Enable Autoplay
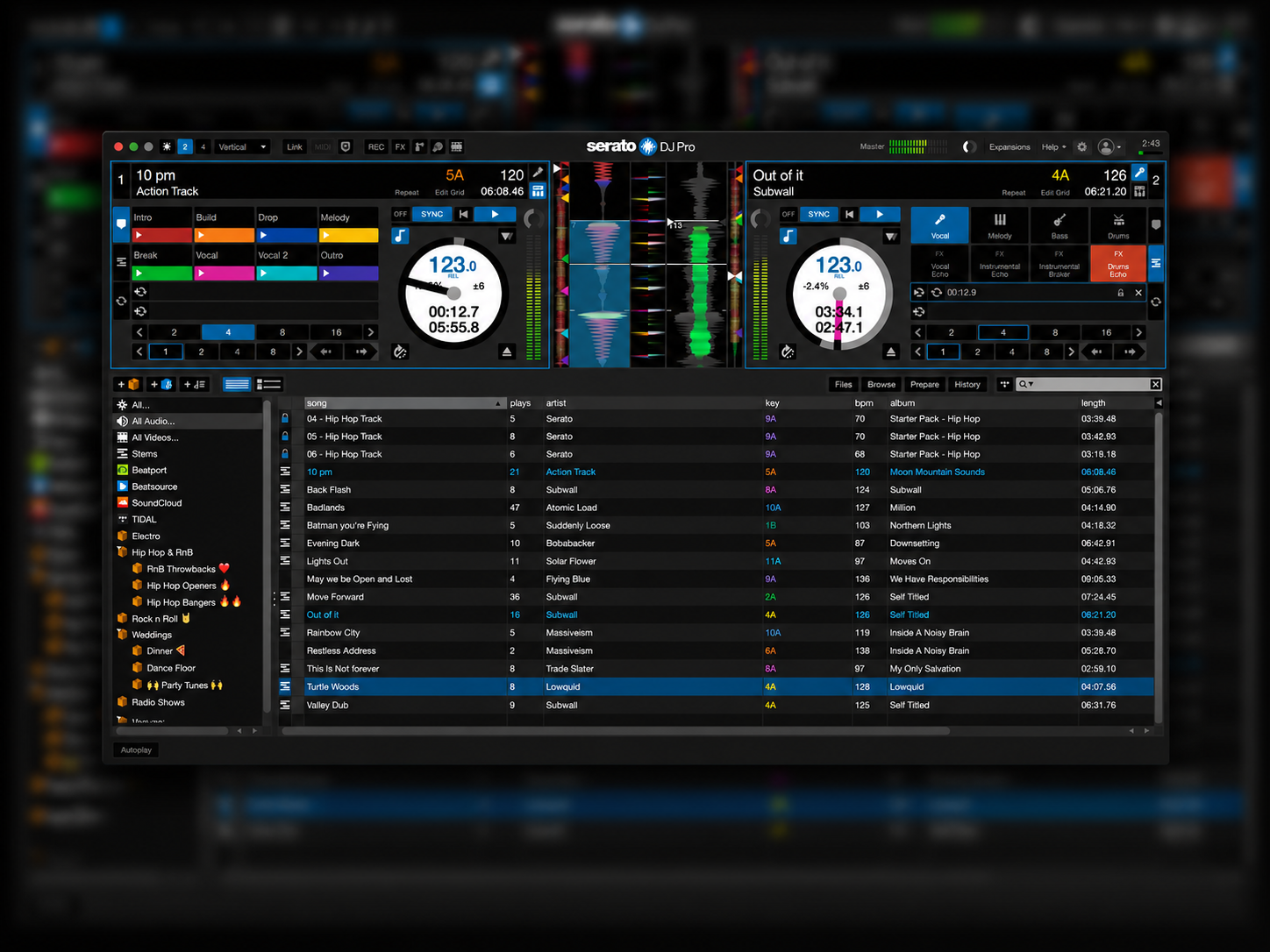 136,750
